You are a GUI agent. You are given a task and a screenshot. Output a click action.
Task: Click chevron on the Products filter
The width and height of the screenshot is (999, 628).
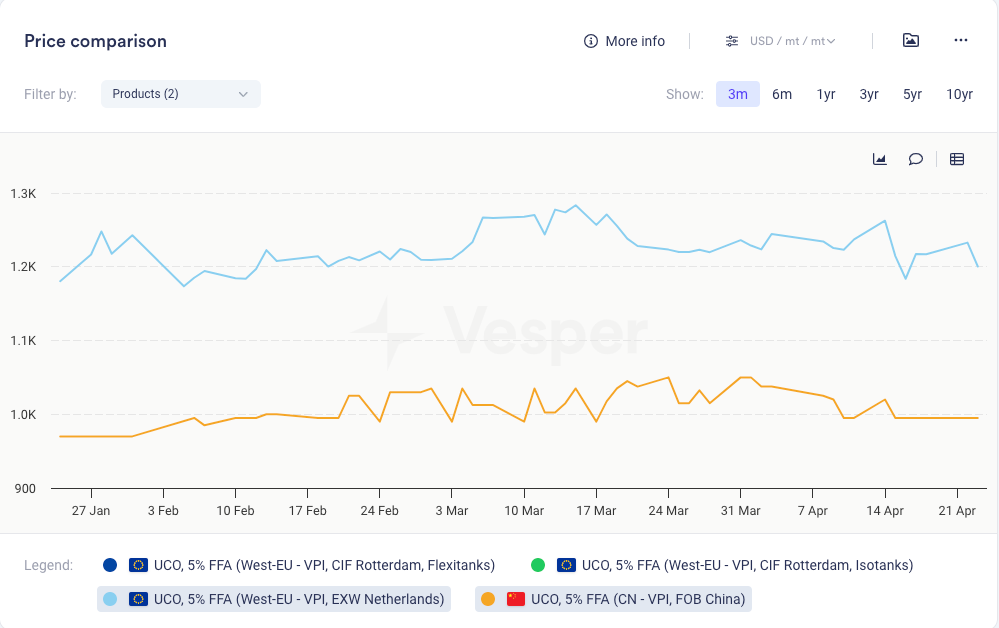(x=243, y=94)
